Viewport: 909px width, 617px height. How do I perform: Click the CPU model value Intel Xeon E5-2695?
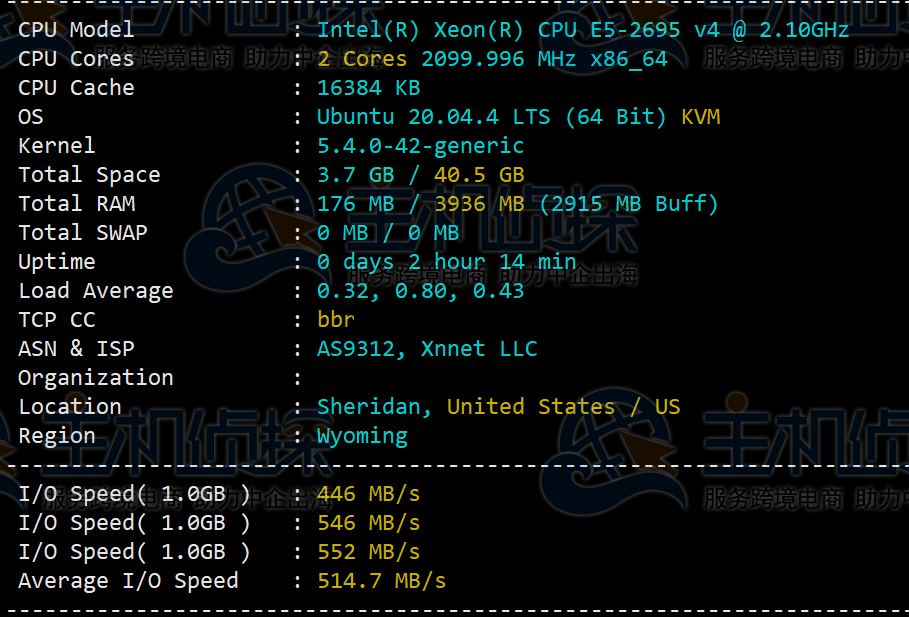pyautogui.click(x=583, y=30)
